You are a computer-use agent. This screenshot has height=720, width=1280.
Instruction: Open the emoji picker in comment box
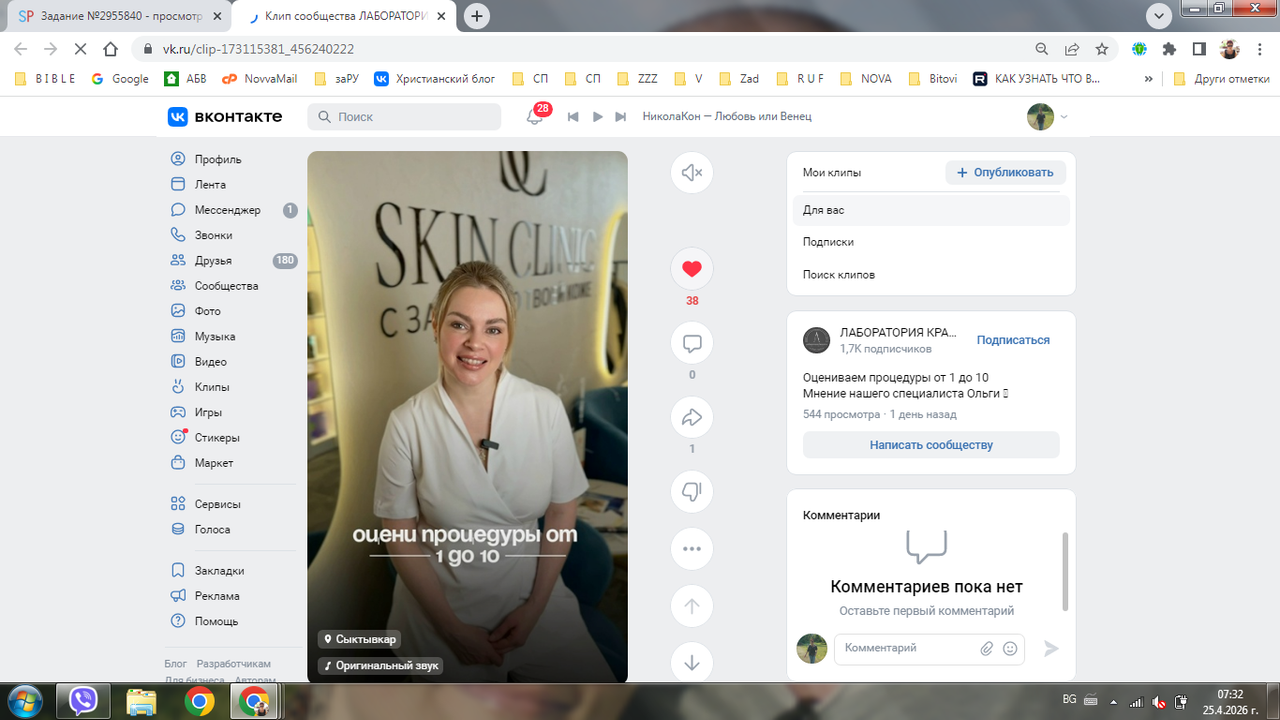click(1010, 648)
